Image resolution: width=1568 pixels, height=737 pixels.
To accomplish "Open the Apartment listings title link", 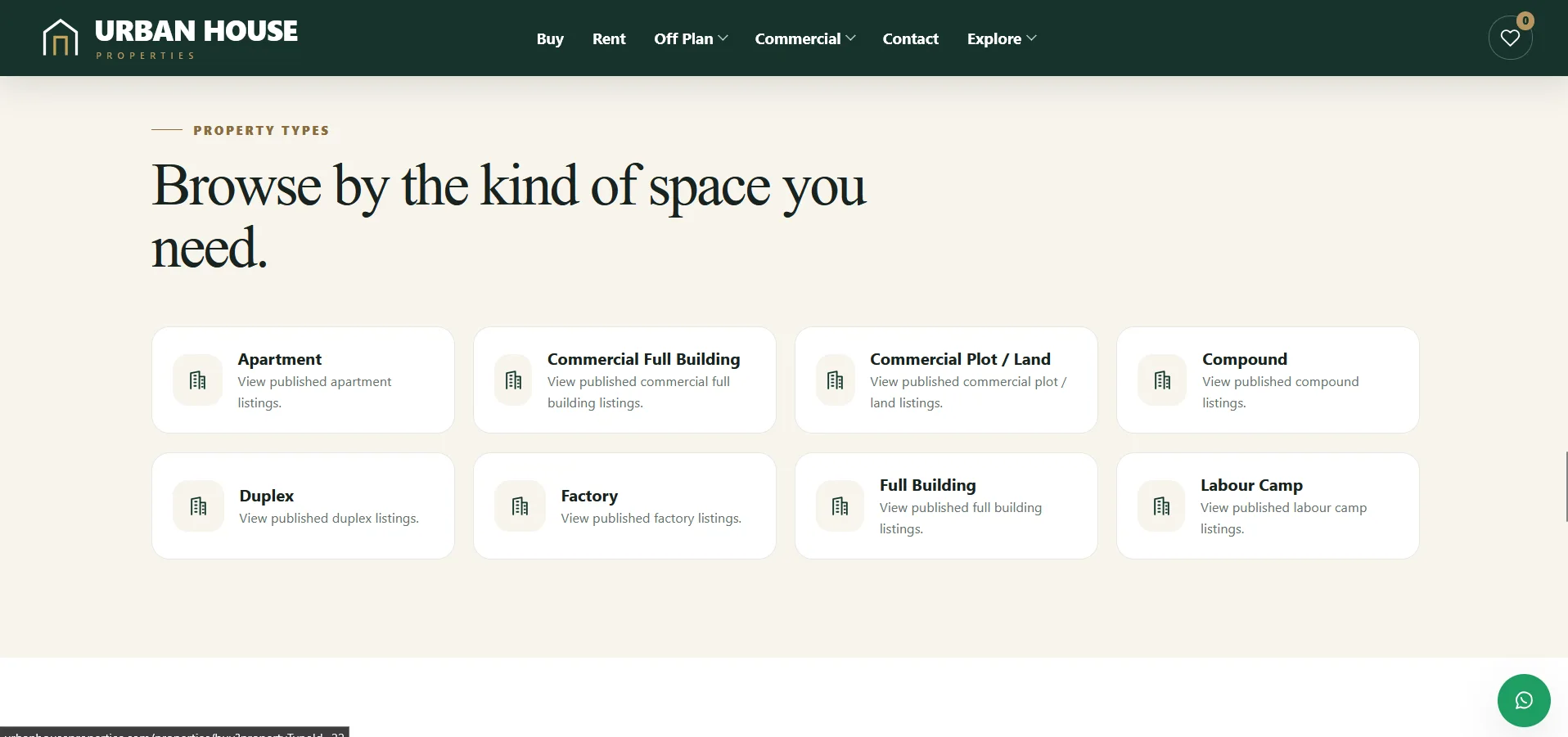I will (280, 359).
